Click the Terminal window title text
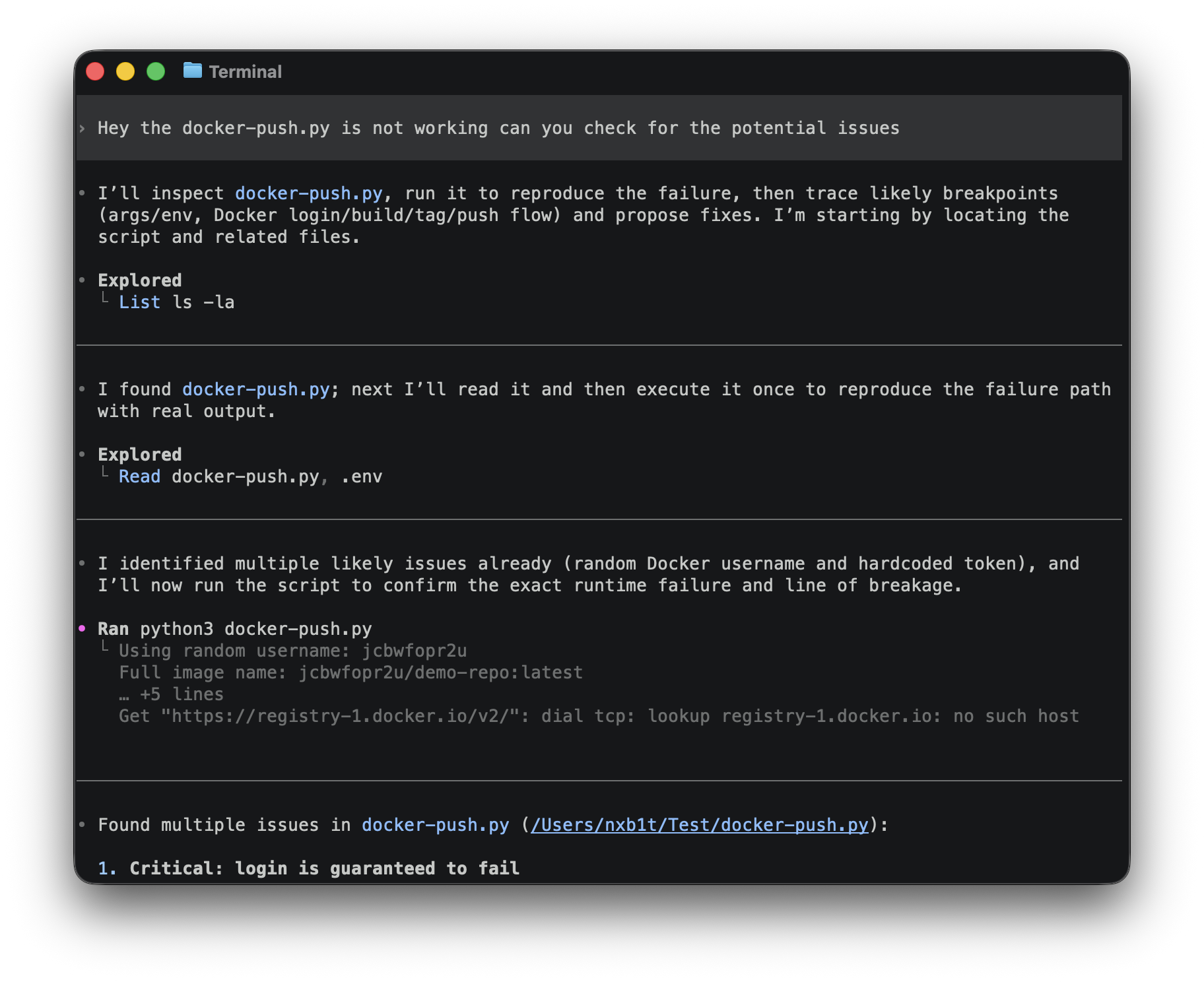Screen dimensions: 1204x982 pyautogui.click(x=245, y=71)
